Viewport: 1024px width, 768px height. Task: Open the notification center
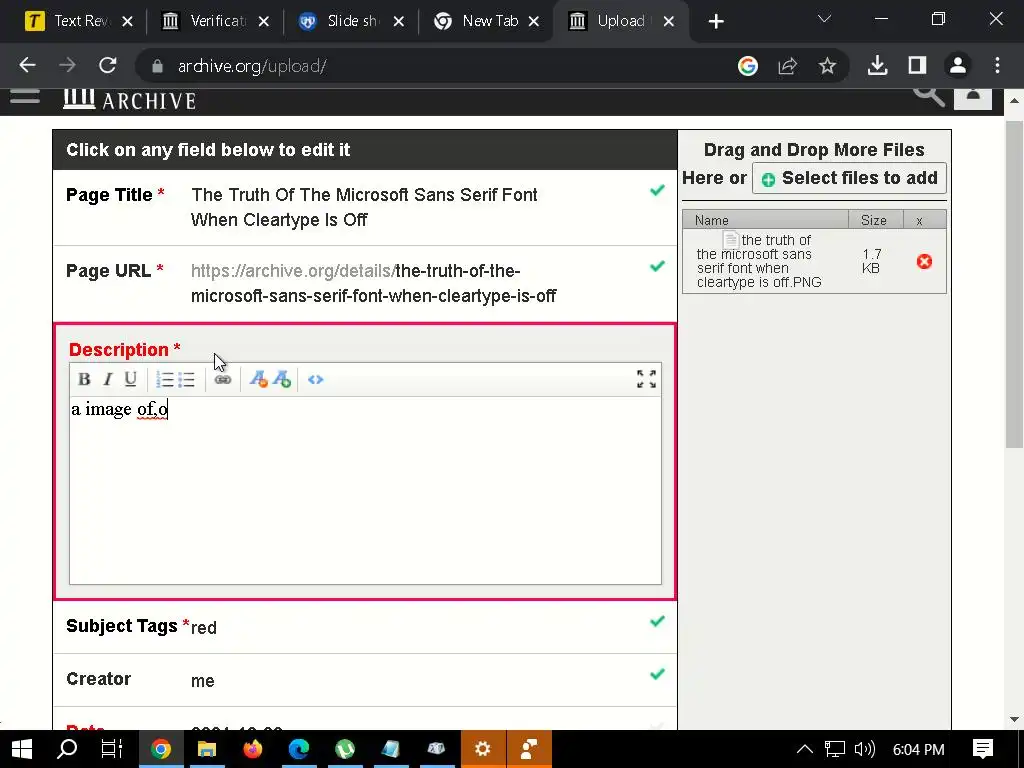click(x=983, y=749)
